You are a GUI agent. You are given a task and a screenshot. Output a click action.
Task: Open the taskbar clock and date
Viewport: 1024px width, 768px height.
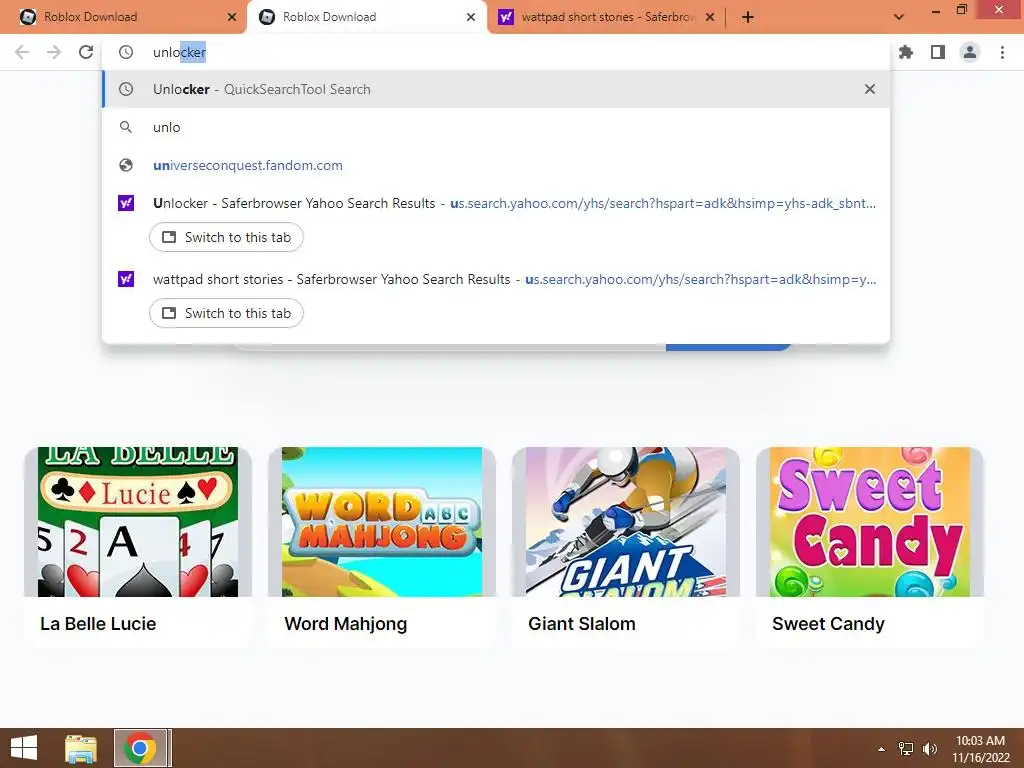(x=980, y=749)
